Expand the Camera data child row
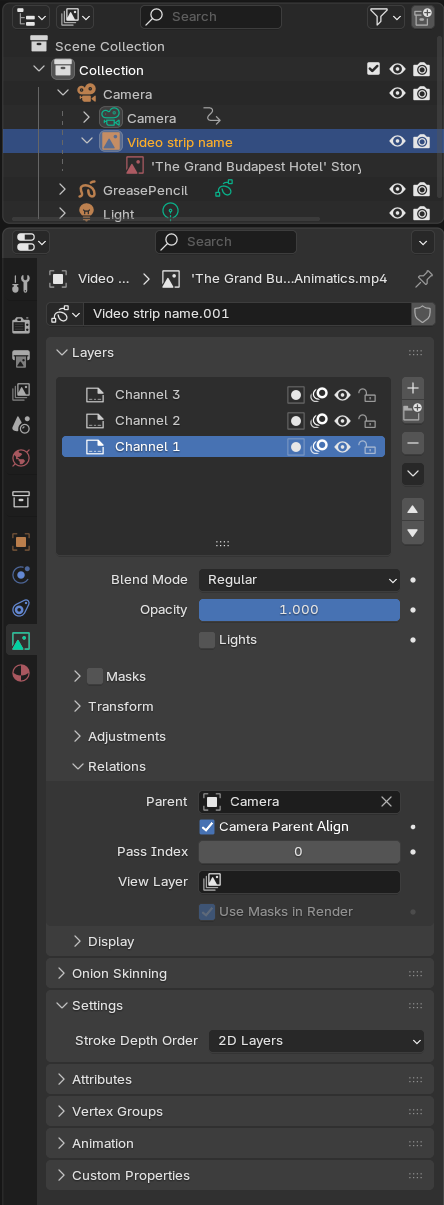 (87, 118)
